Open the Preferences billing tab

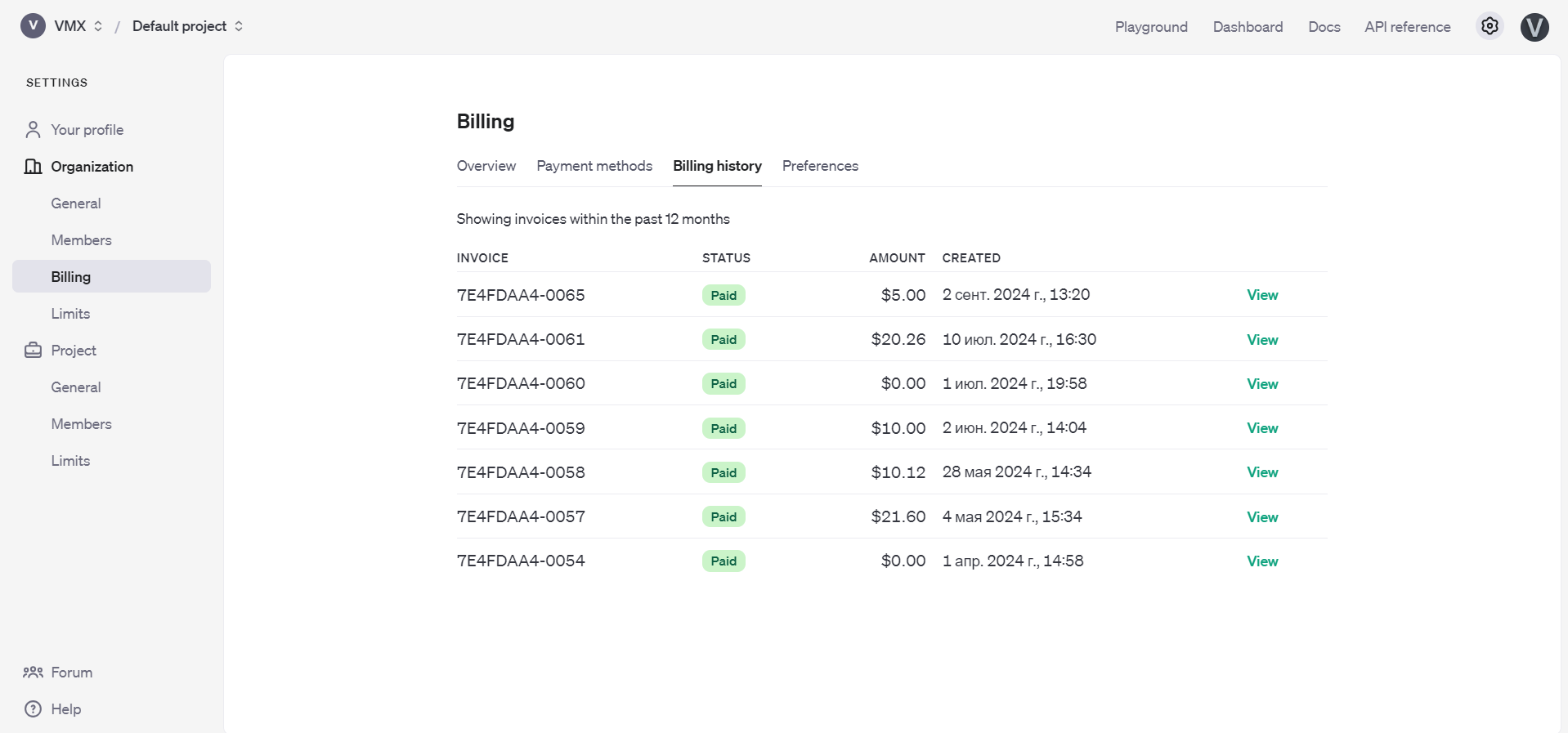coord(820,166)
